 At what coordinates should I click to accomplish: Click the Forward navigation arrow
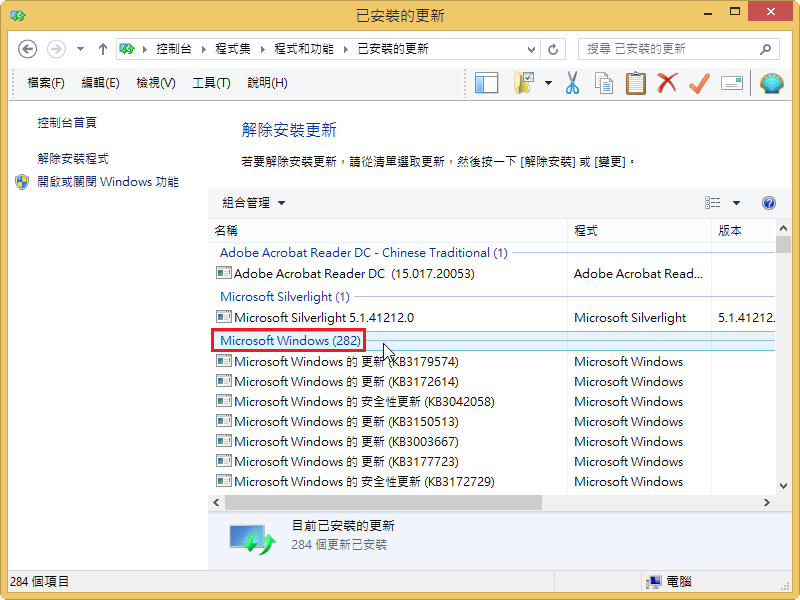click(x=56, y=49)
